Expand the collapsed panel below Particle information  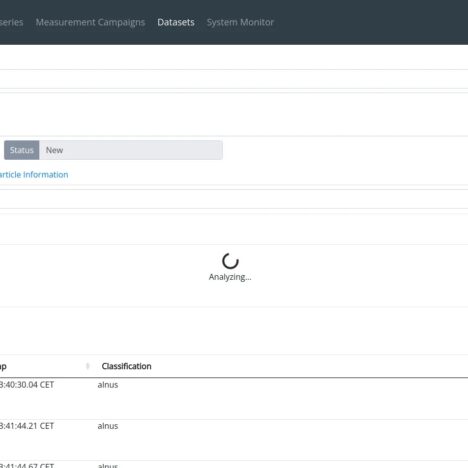[234, 199]
